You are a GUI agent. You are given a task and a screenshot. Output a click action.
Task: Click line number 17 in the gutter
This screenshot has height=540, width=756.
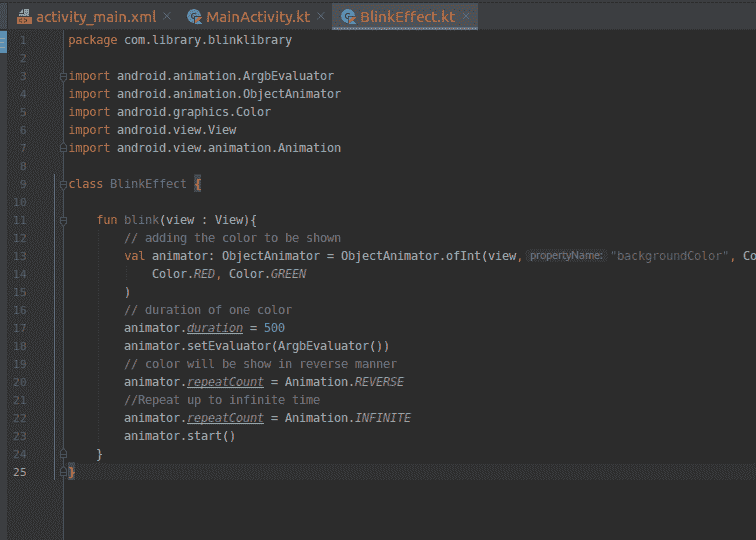pyautogui.click(x=21, y=328)
